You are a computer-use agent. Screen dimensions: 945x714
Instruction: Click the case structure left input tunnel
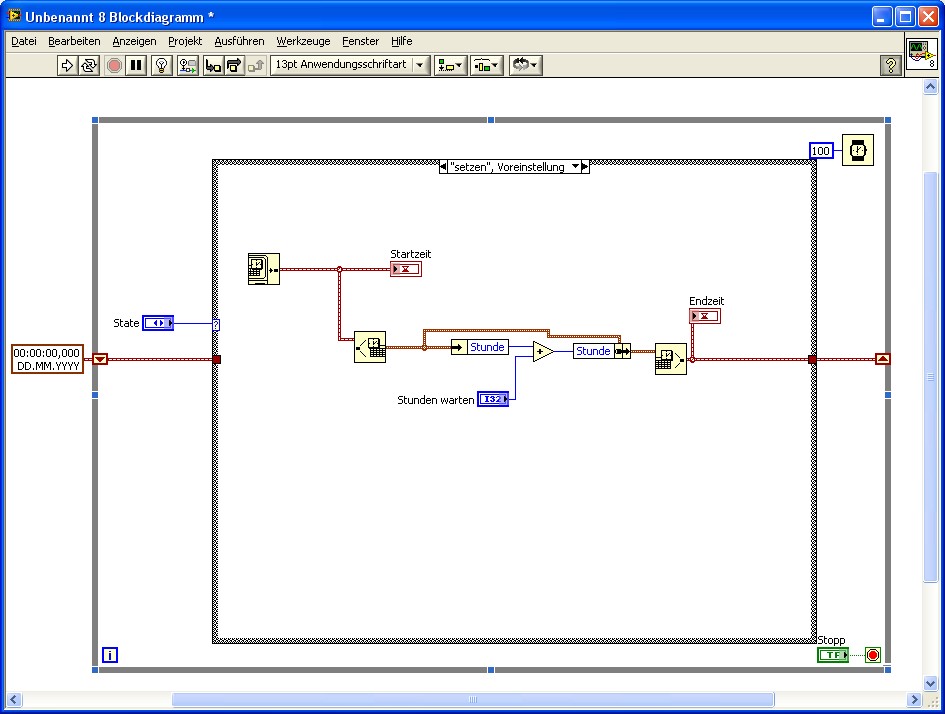click(x=217, y=360)
